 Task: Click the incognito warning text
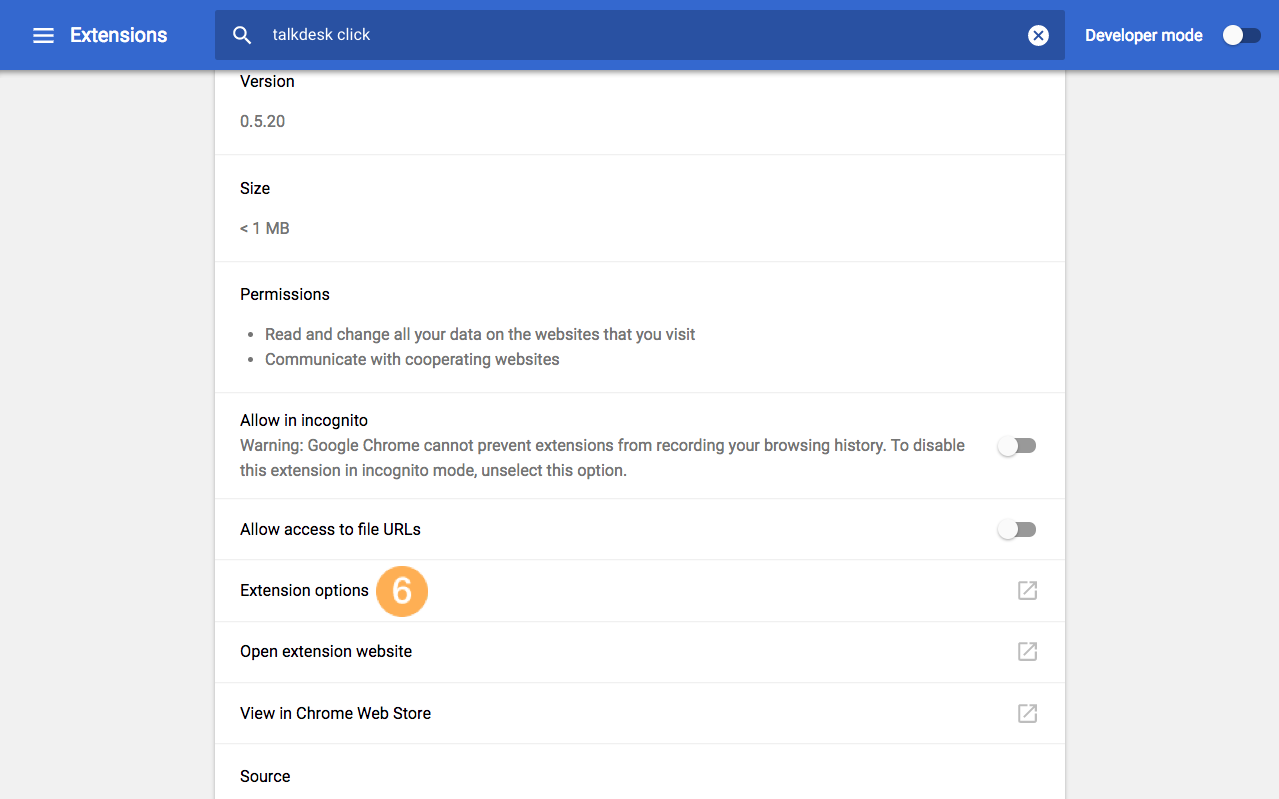[x=602, y=458]
